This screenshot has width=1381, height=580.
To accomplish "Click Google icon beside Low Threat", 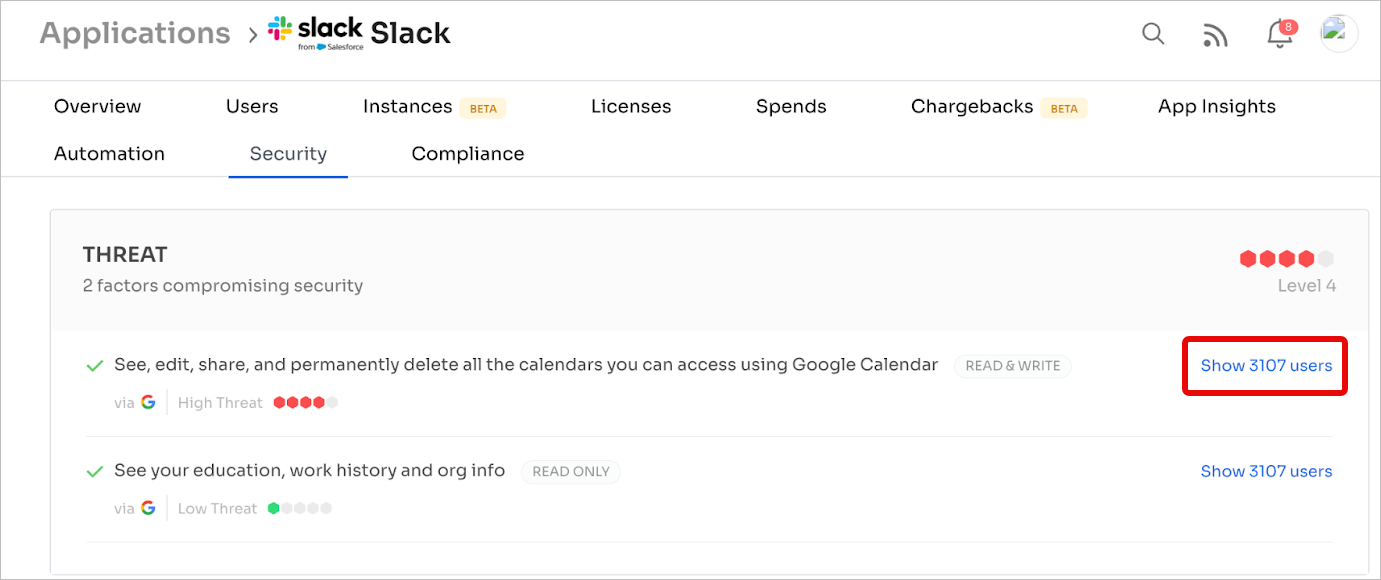I will click(148, 508).
